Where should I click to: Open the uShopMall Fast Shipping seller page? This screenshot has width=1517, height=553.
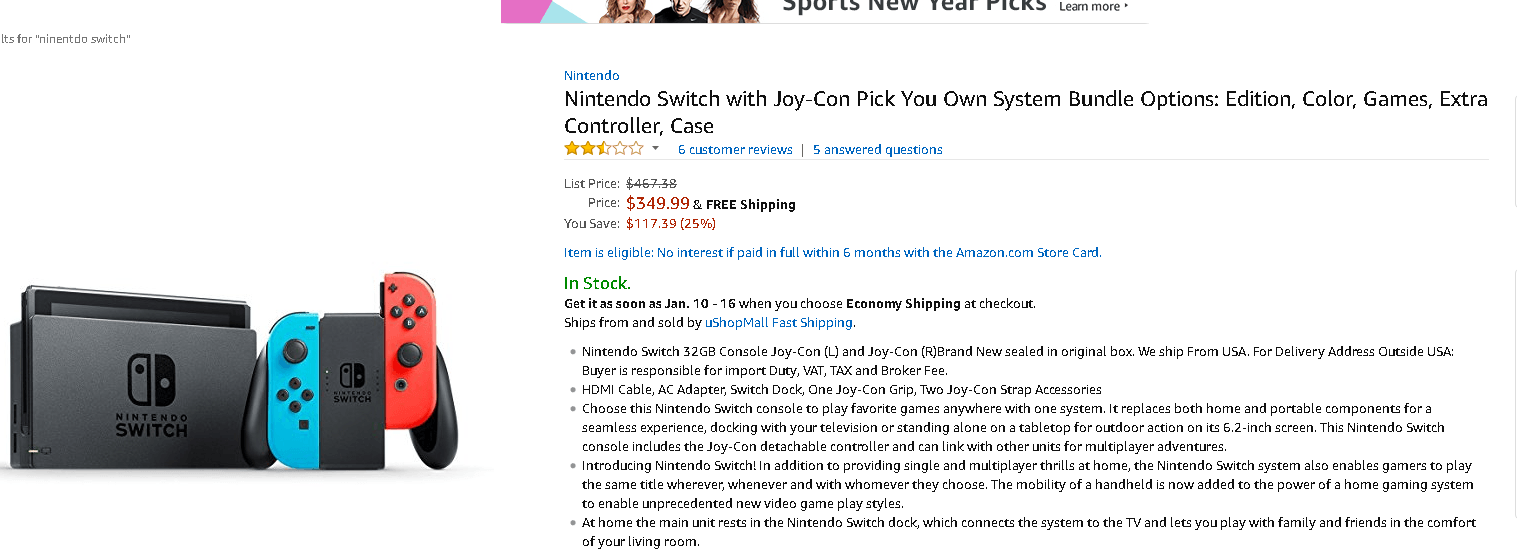(779, 323)
